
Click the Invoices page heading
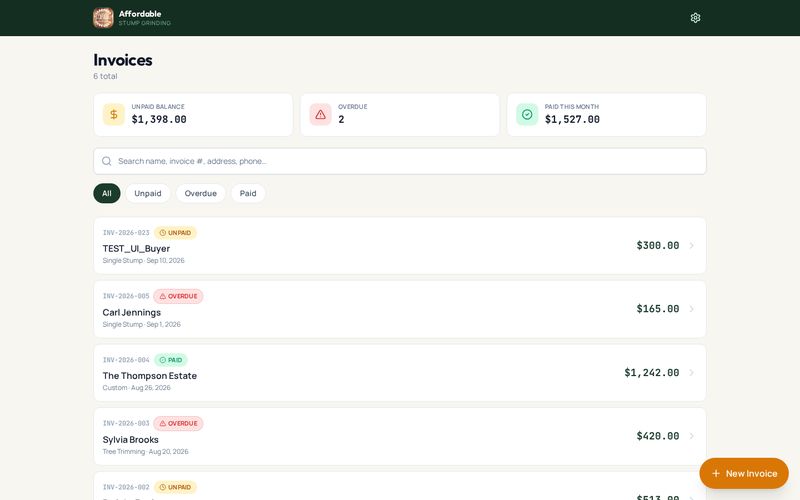(123, 60)
